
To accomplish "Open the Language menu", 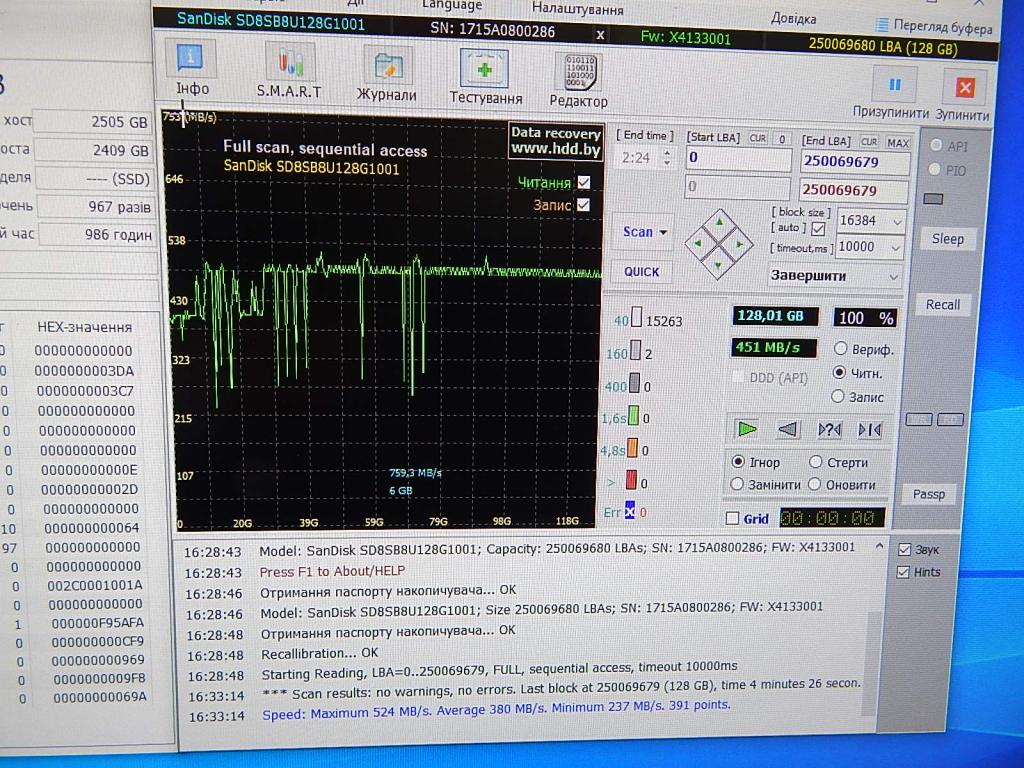I will point(452,5).
